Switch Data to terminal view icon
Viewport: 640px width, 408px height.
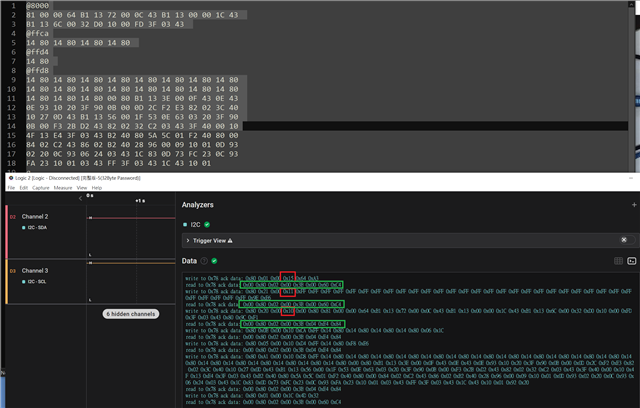coord(631,261)
